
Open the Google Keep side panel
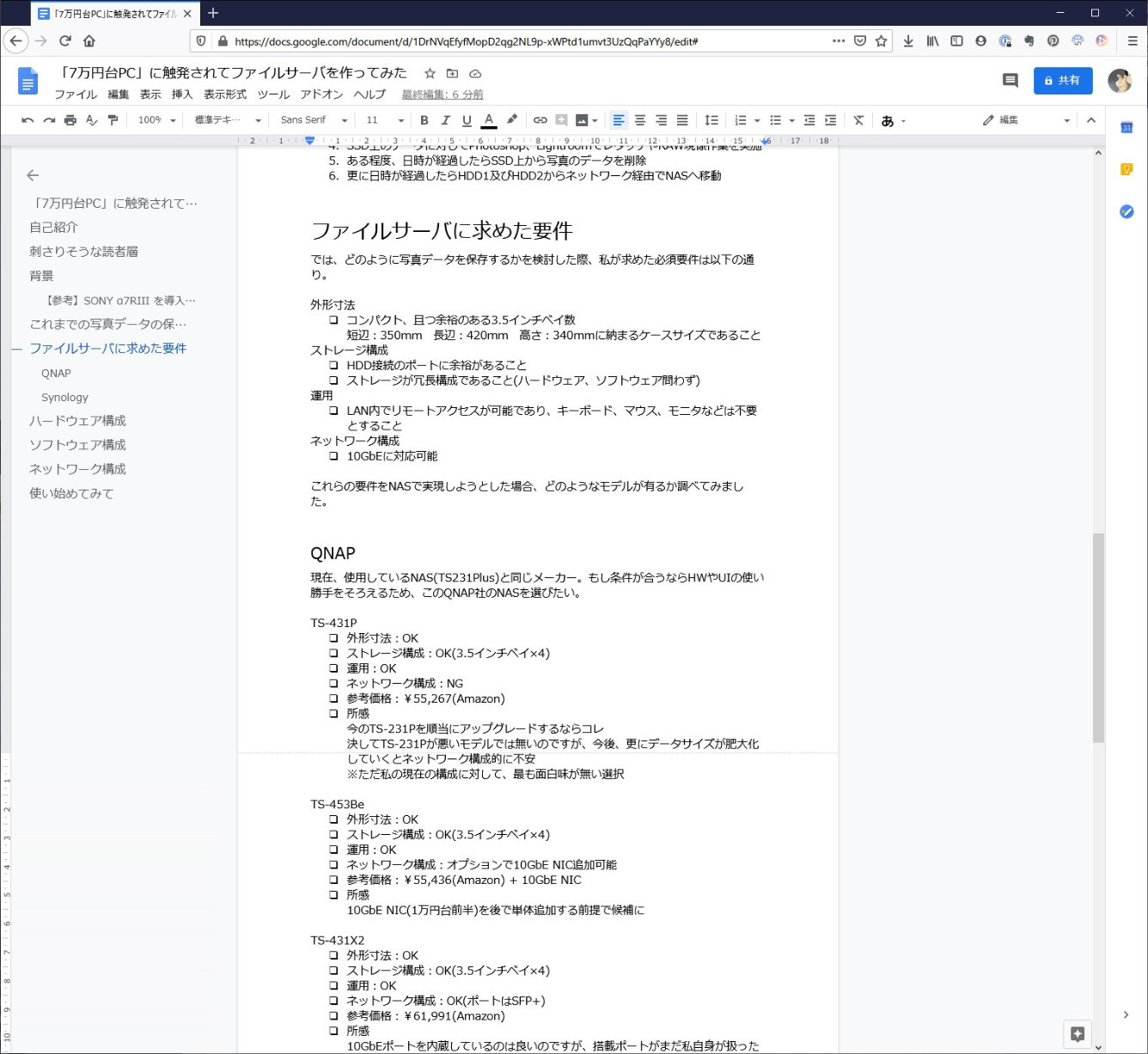1127,169
